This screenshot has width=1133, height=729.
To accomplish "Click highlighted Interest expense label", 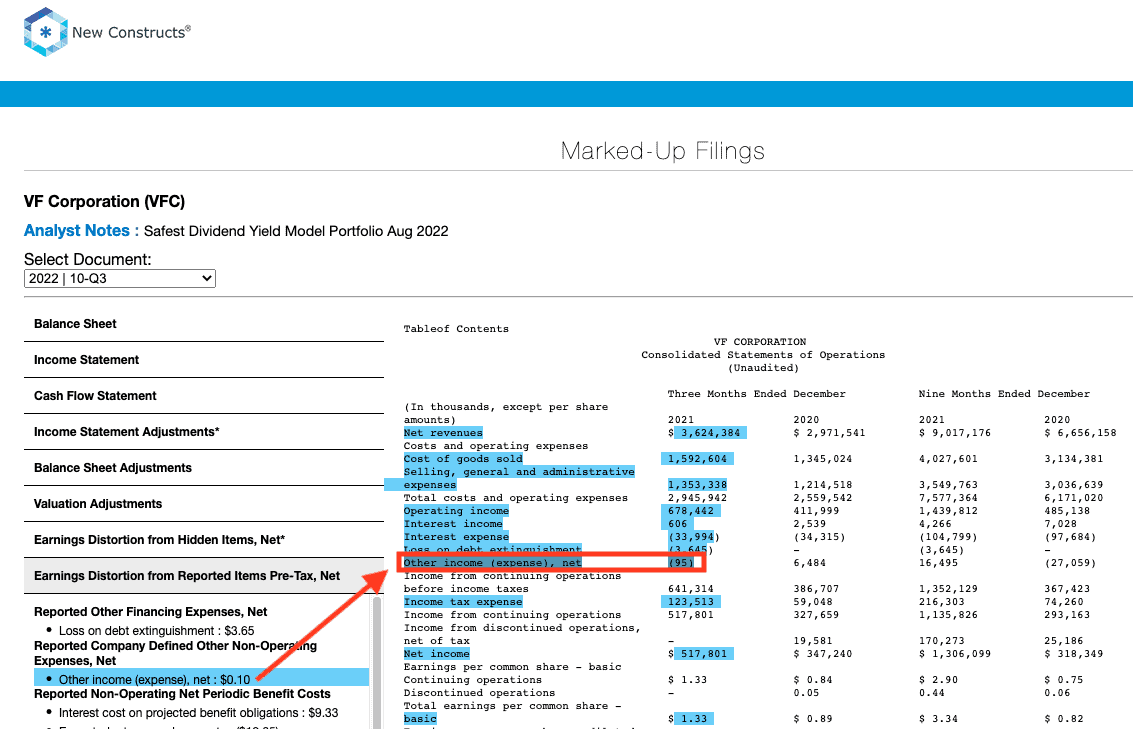I will 456,537.
